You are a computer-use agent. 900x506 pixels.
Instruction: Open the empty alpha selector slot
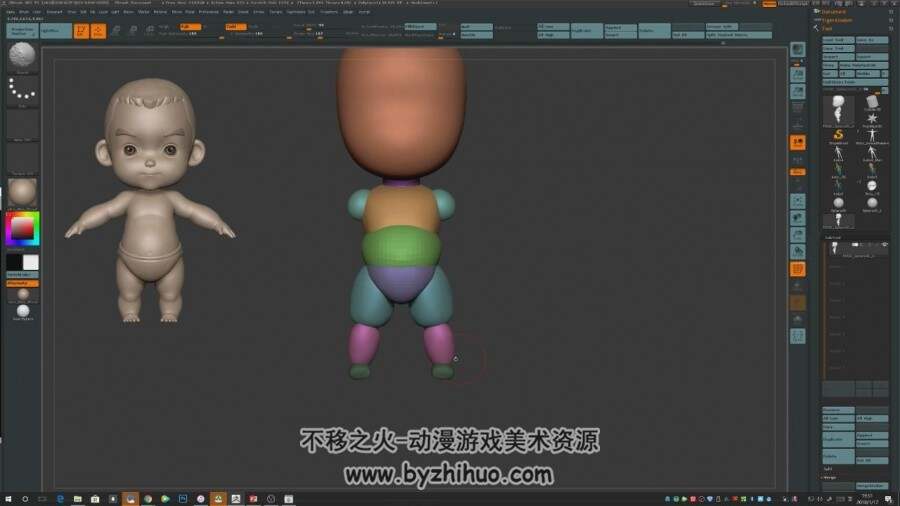[22, 124]
